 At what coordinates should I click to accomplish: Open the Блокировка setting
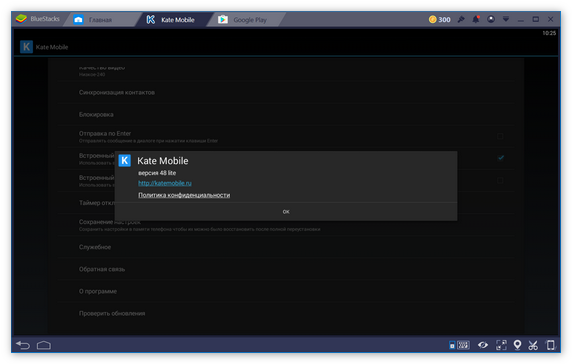tap(286, 115)
